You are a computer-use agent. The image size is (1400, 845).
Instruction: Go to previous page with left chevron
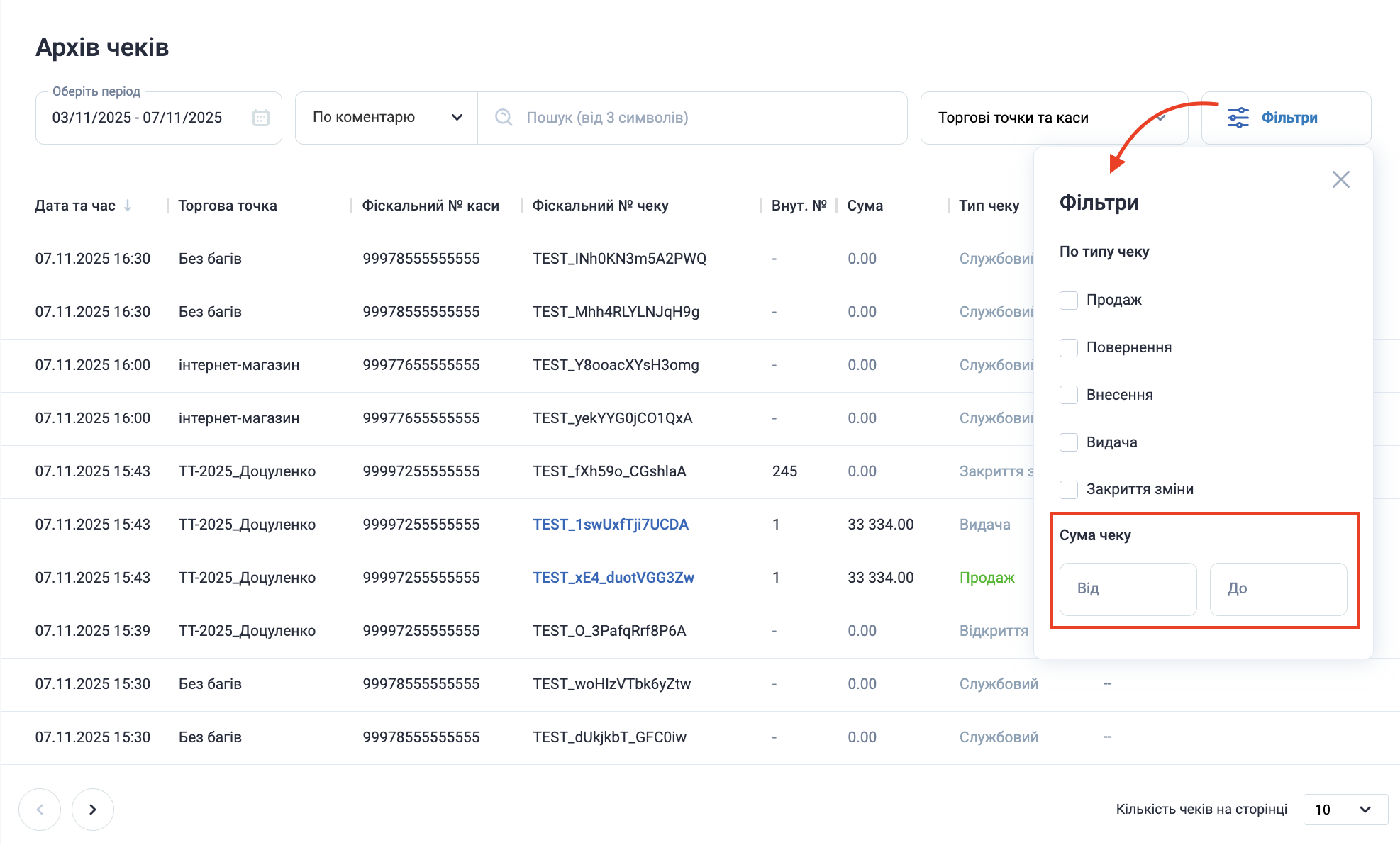click(x=40, y=809)
